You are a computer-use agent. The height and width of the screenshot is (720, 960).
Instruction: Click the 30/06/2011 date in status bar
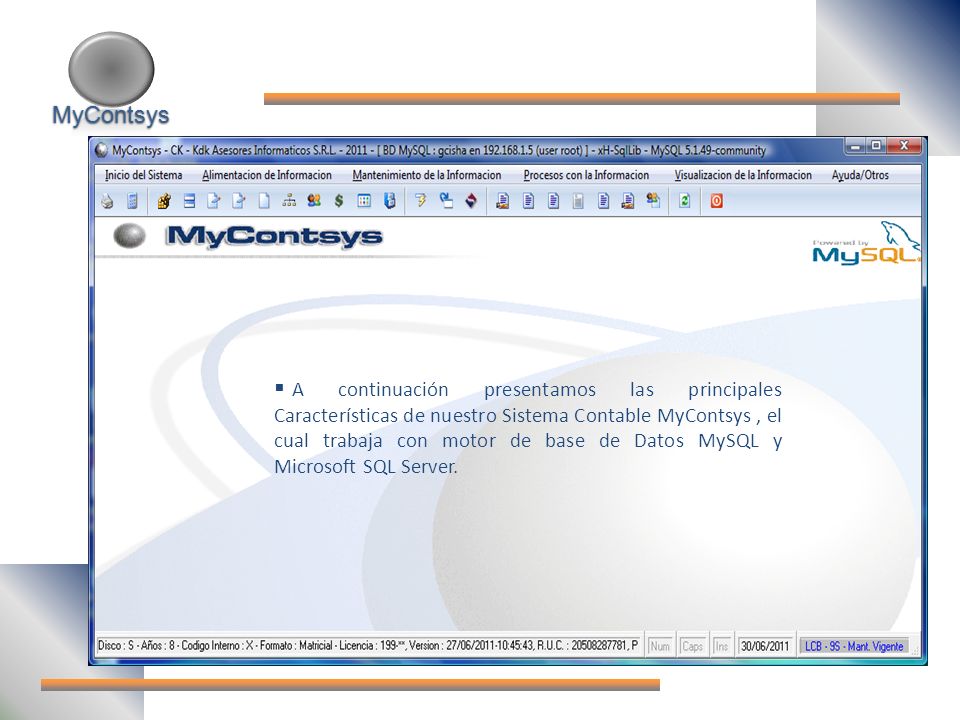tap(765, 646)
